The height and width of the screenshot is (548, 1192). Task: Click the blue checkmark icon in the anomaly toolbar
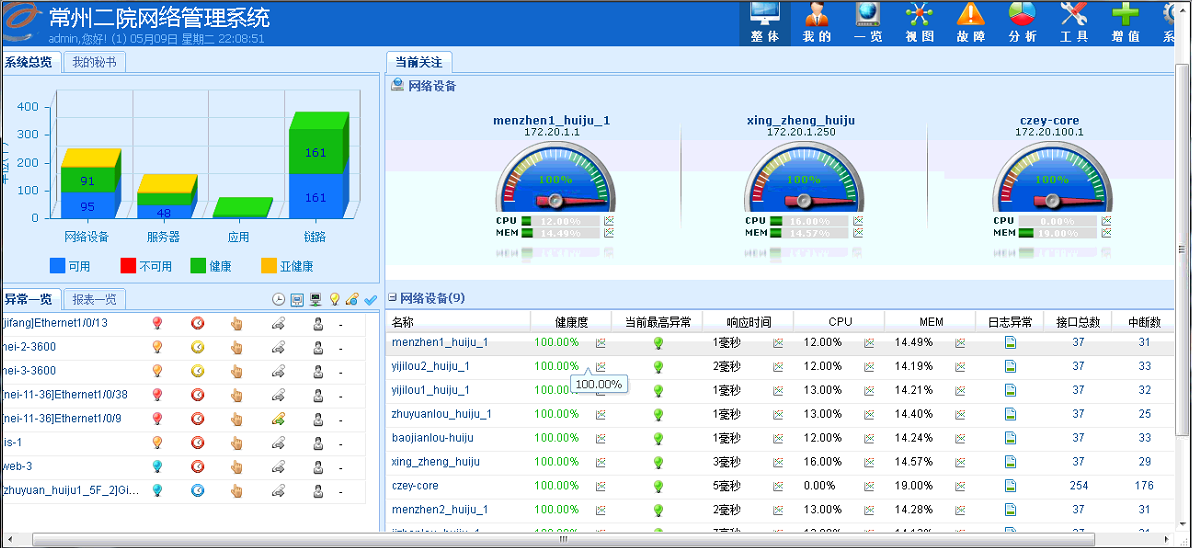tap(370, 299)
